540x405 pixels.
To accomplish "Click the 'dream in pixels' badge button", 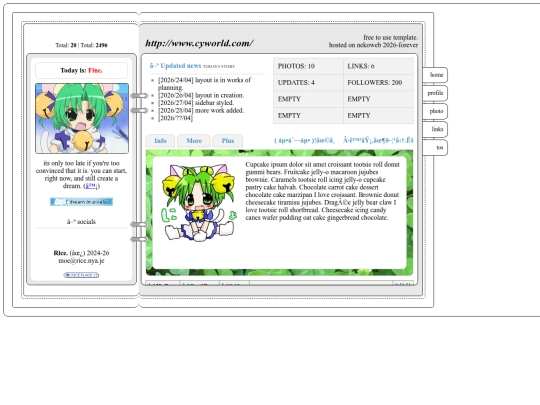I will (81, 202).
